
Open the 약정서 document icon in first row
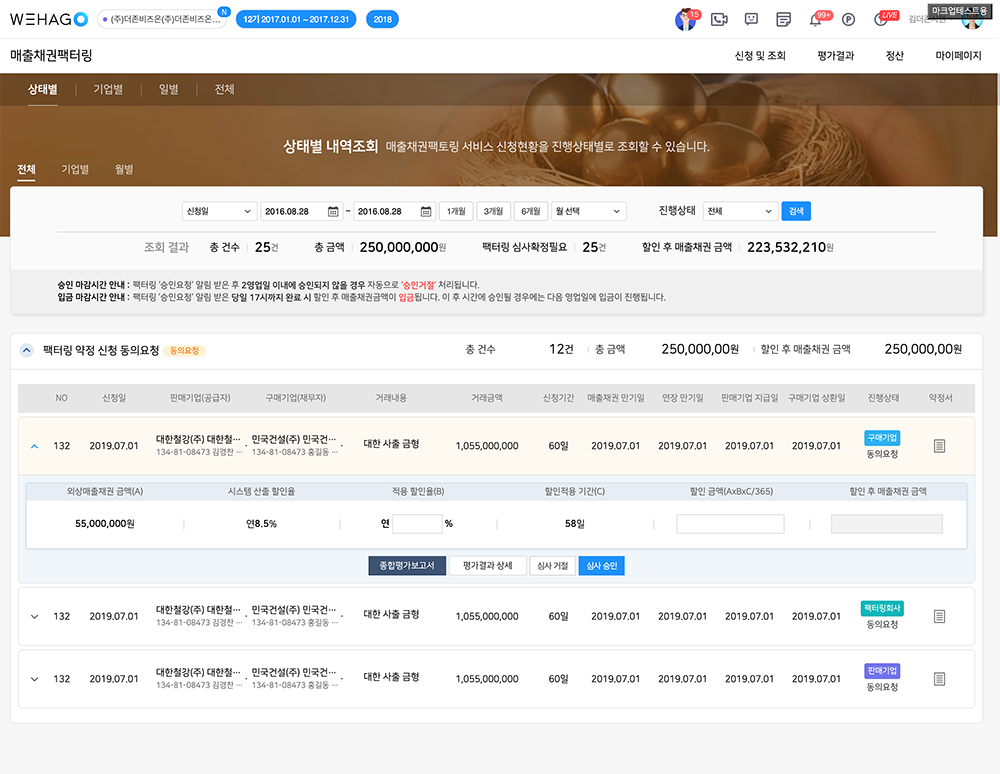[939, 446]
